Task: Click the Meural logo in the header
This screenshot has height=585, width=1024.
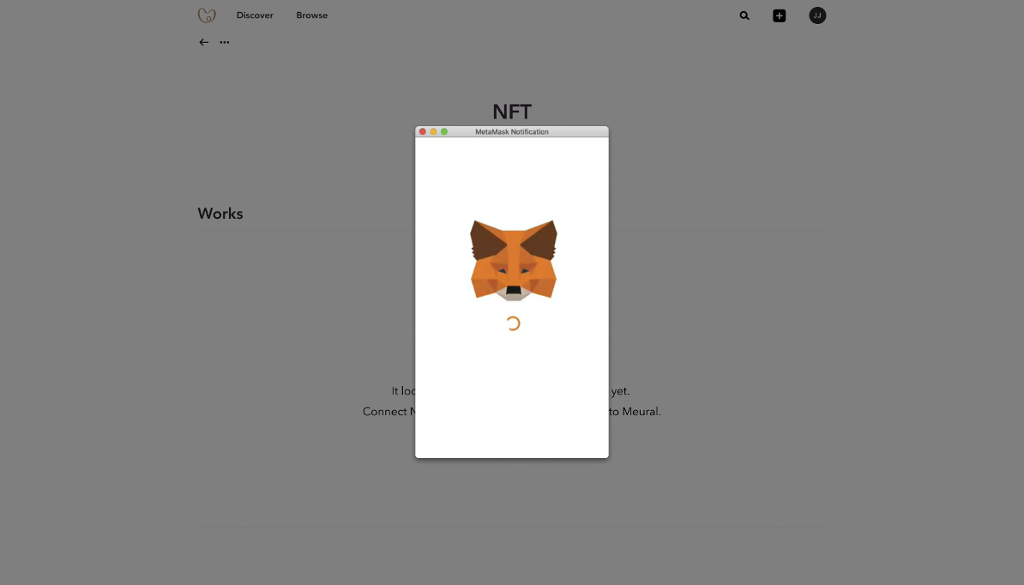Action: [207, 15]
